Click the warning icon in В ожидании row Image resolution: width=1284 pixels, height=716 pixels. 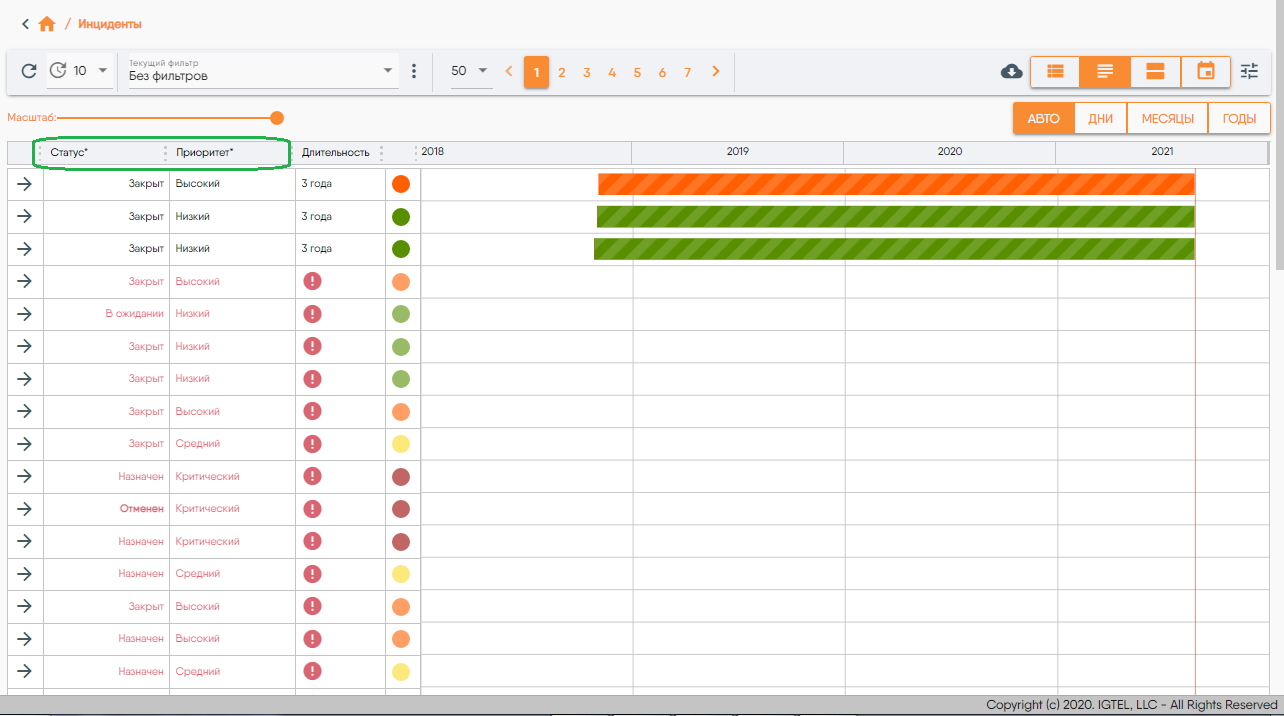(312, 314)
